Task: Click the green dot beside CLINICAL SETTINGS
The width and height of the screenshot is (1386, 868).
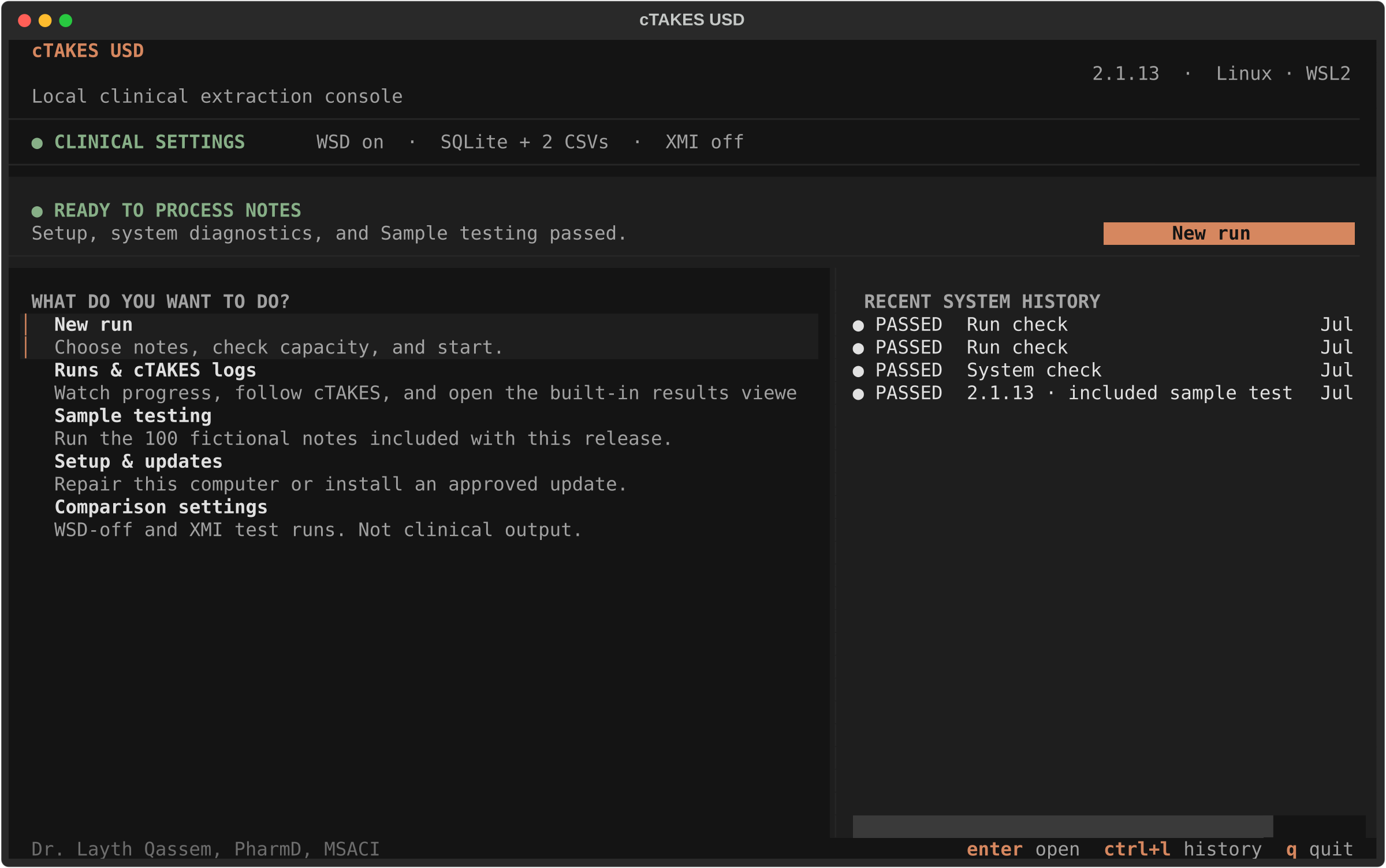Action: (x=37, y=143)
